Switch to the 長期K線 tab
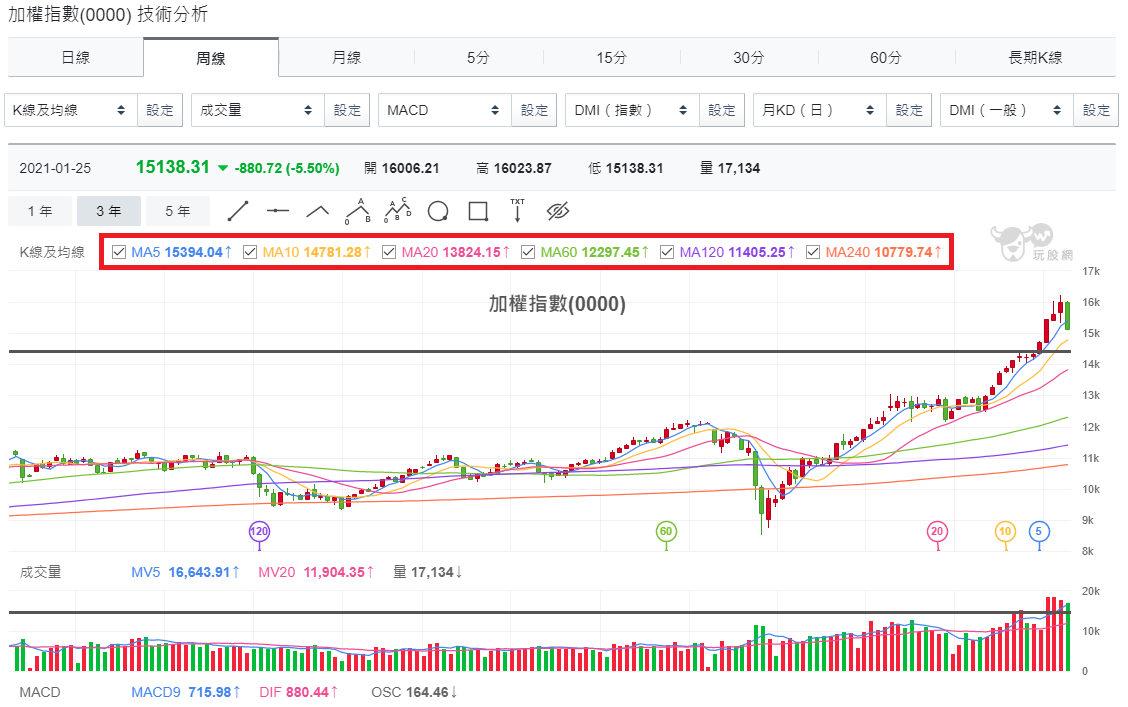The height and width of the screenshot is (707, 1128). point(1035,58)
